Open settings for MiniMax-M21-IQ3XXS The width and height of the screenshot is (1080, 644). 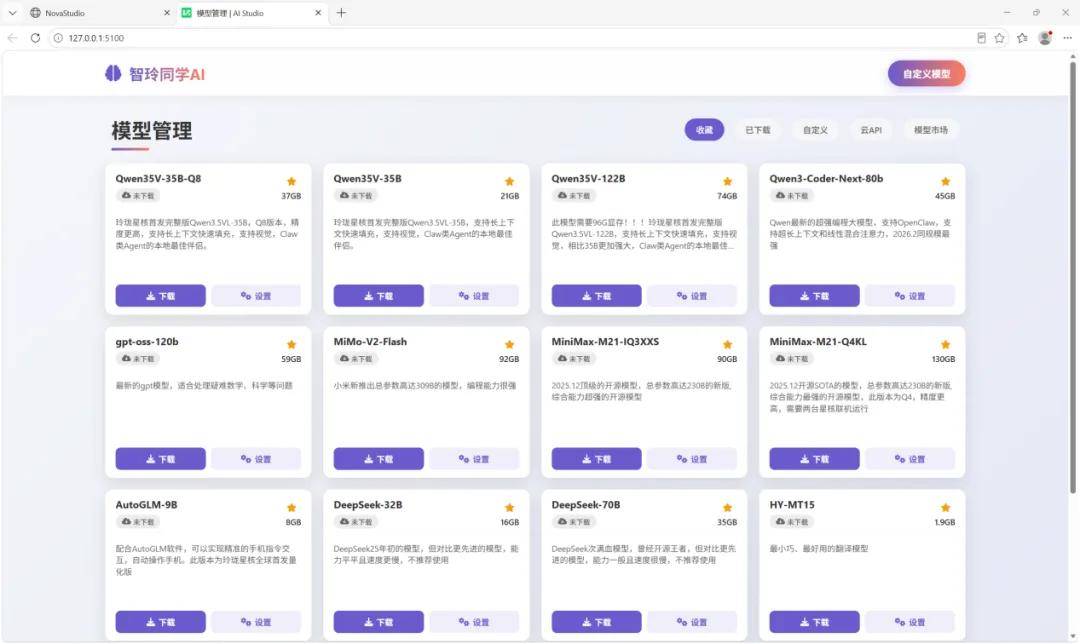tap(692, 459)
